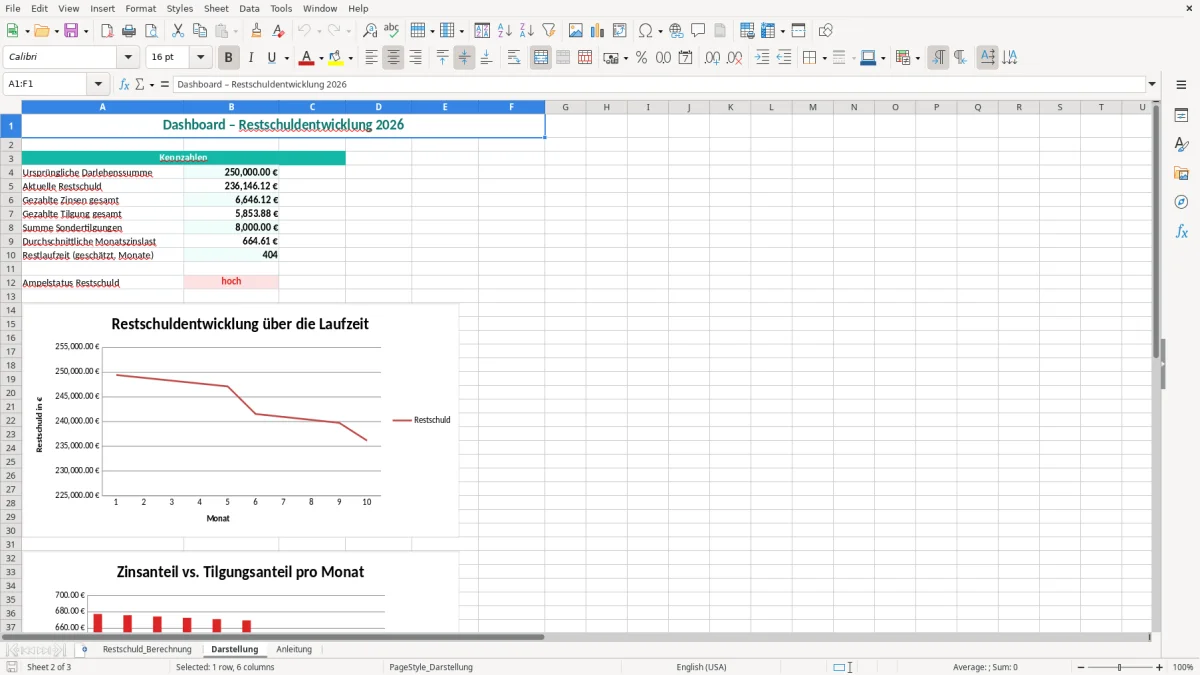Viewport: 1200px width, 675px height.
Task: Add a decimal place
Action: pyautogui.click(x=713, y=58)
